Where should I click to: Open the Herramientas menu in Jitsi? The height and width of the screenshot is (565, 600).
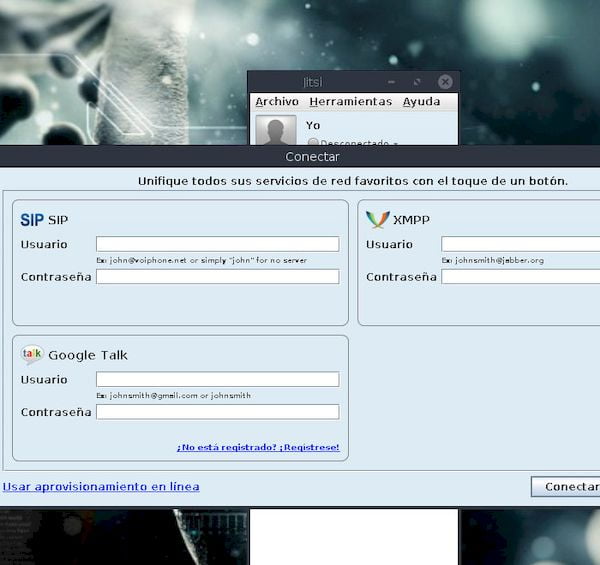coord(351,102)
